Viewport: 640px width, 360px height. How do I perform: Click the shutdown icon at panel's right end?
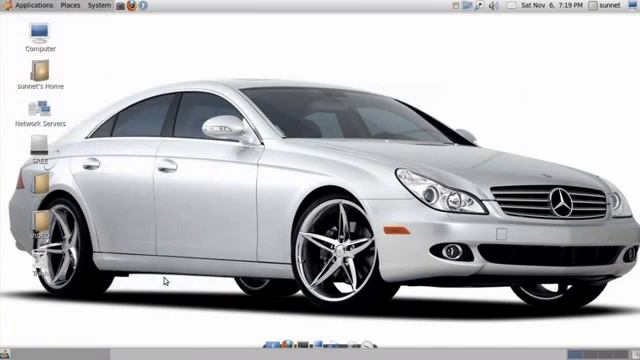634,4
